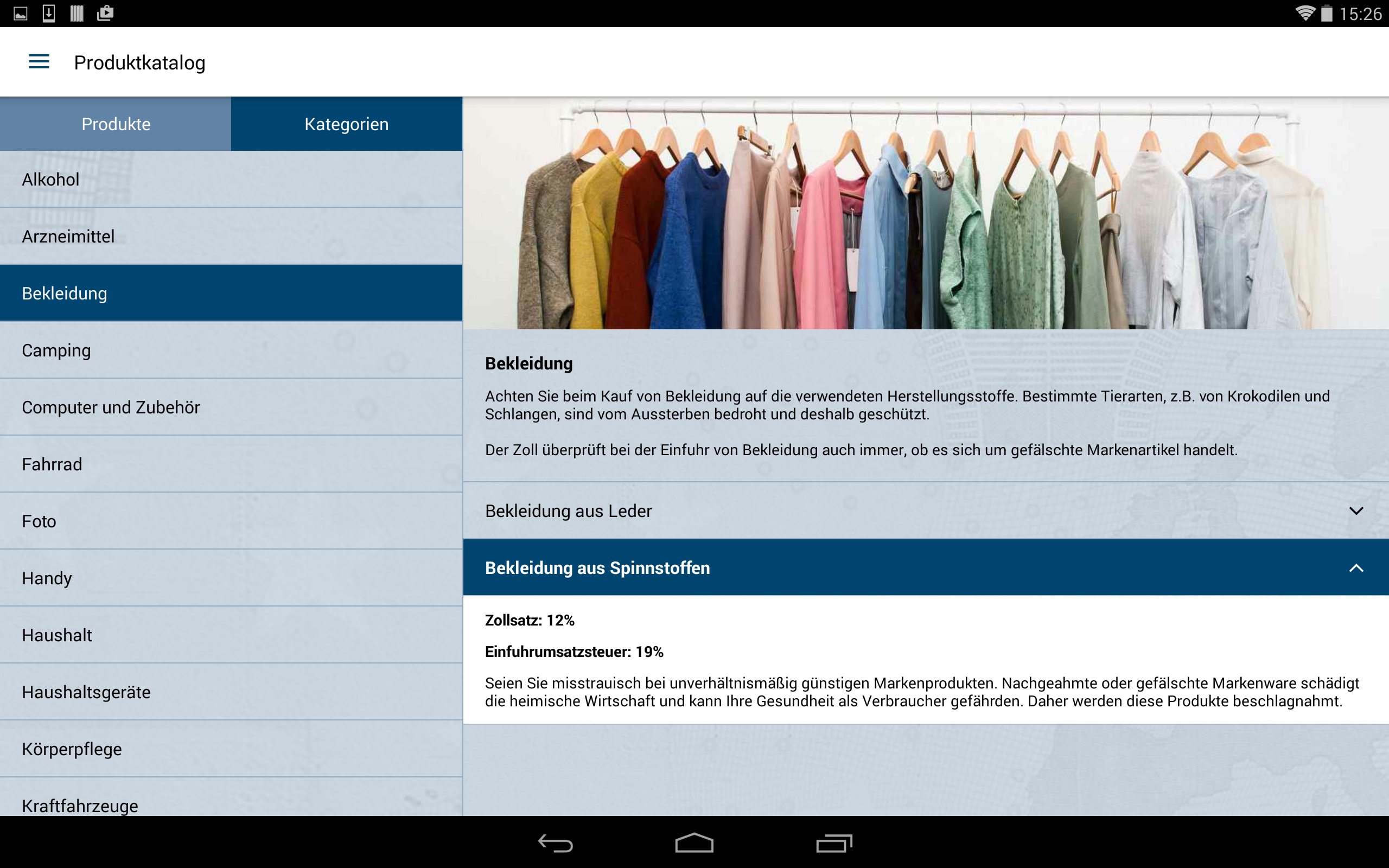Tap the download notification icon
Viewport: 1389px width, 868px height.
point(49,13)
